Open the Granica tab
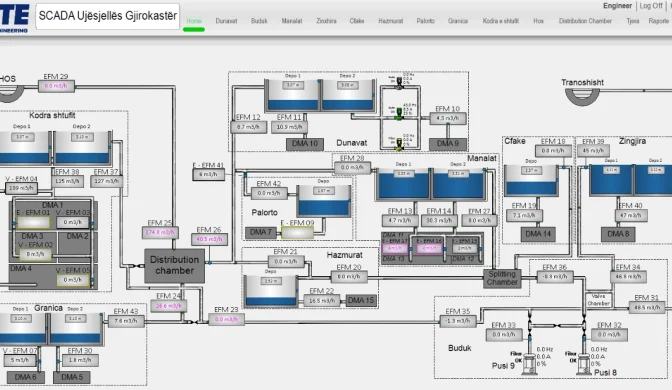The height and width of the screenshot is (390, 672). tap(458, 21)
